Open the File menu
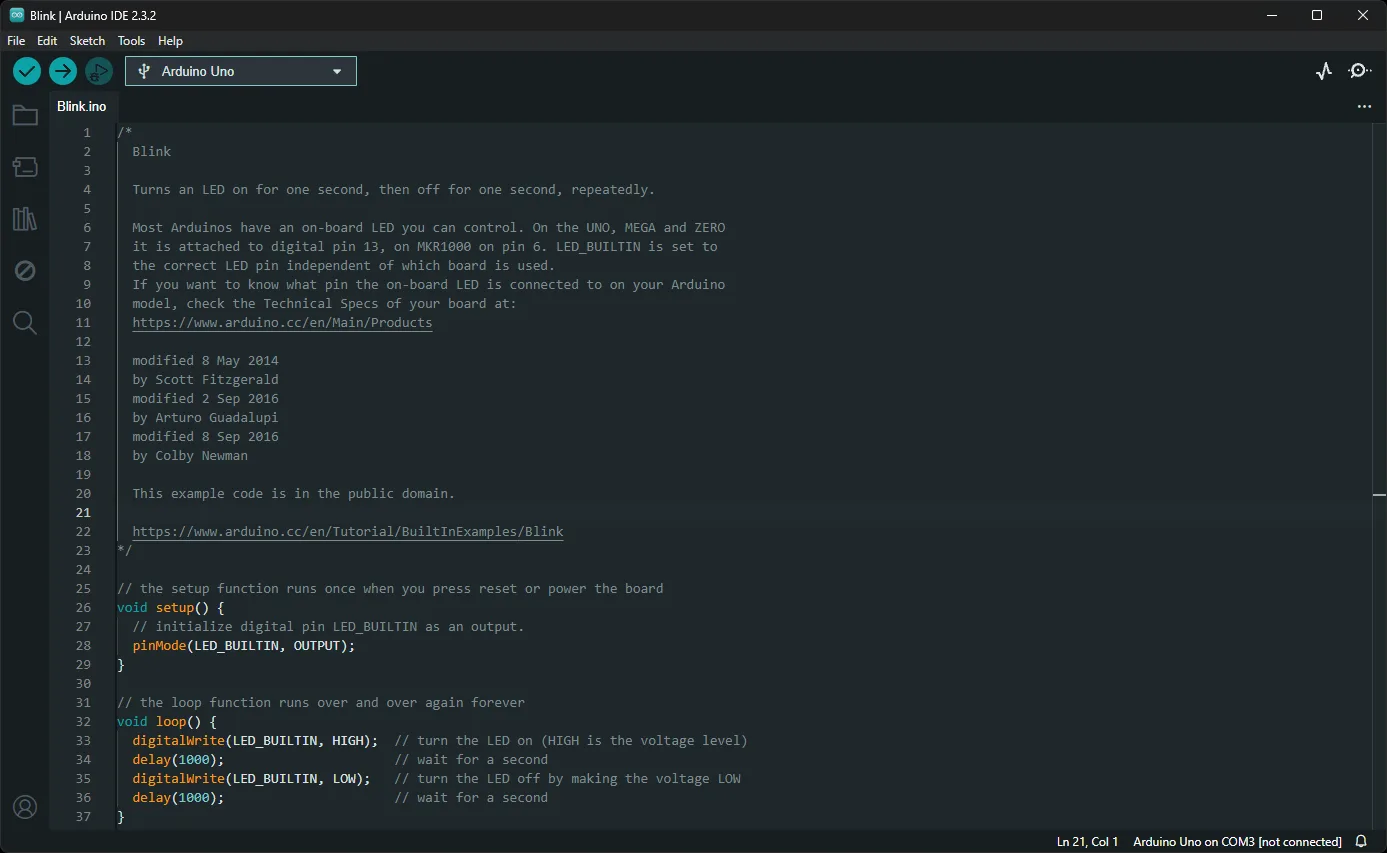 click(x=16, y=41)
